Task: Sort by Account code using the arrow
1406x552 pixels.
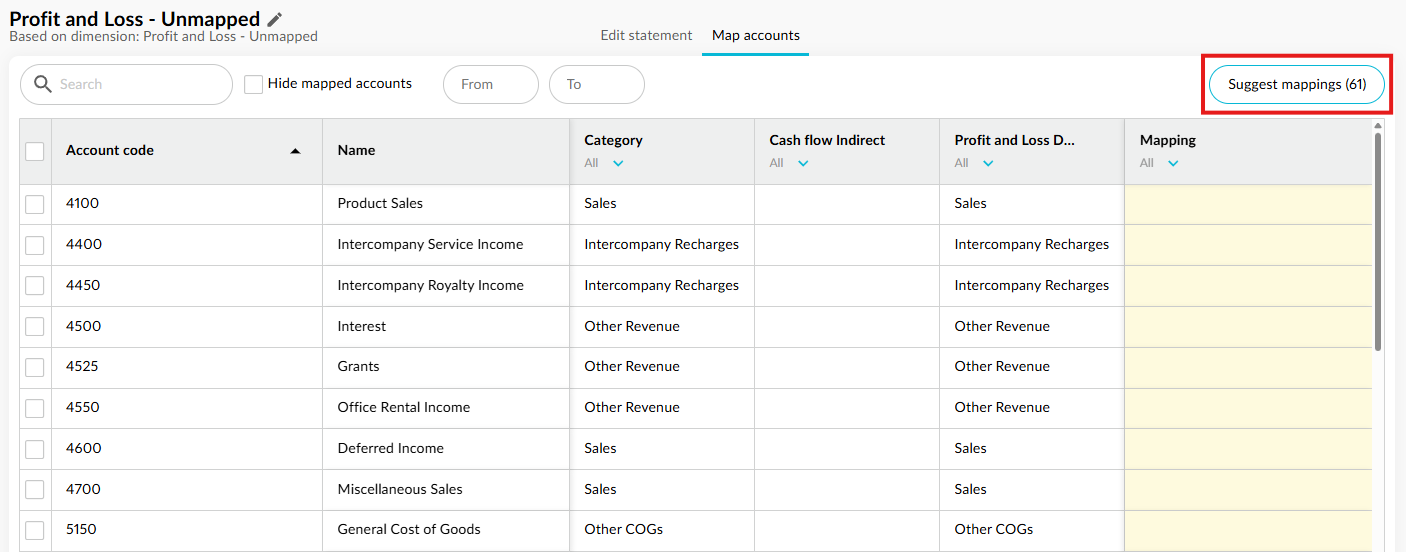Action: (295, 151)
